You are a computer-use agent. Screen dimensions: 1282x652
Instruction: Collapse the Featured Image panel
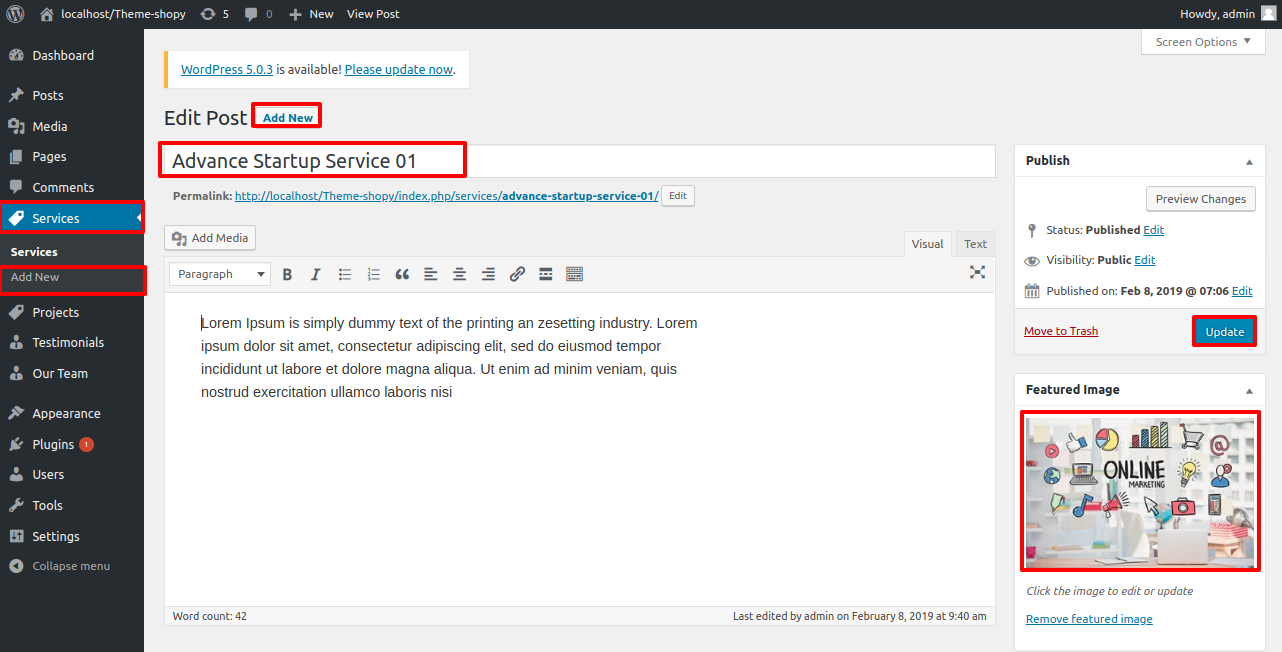1249,390
